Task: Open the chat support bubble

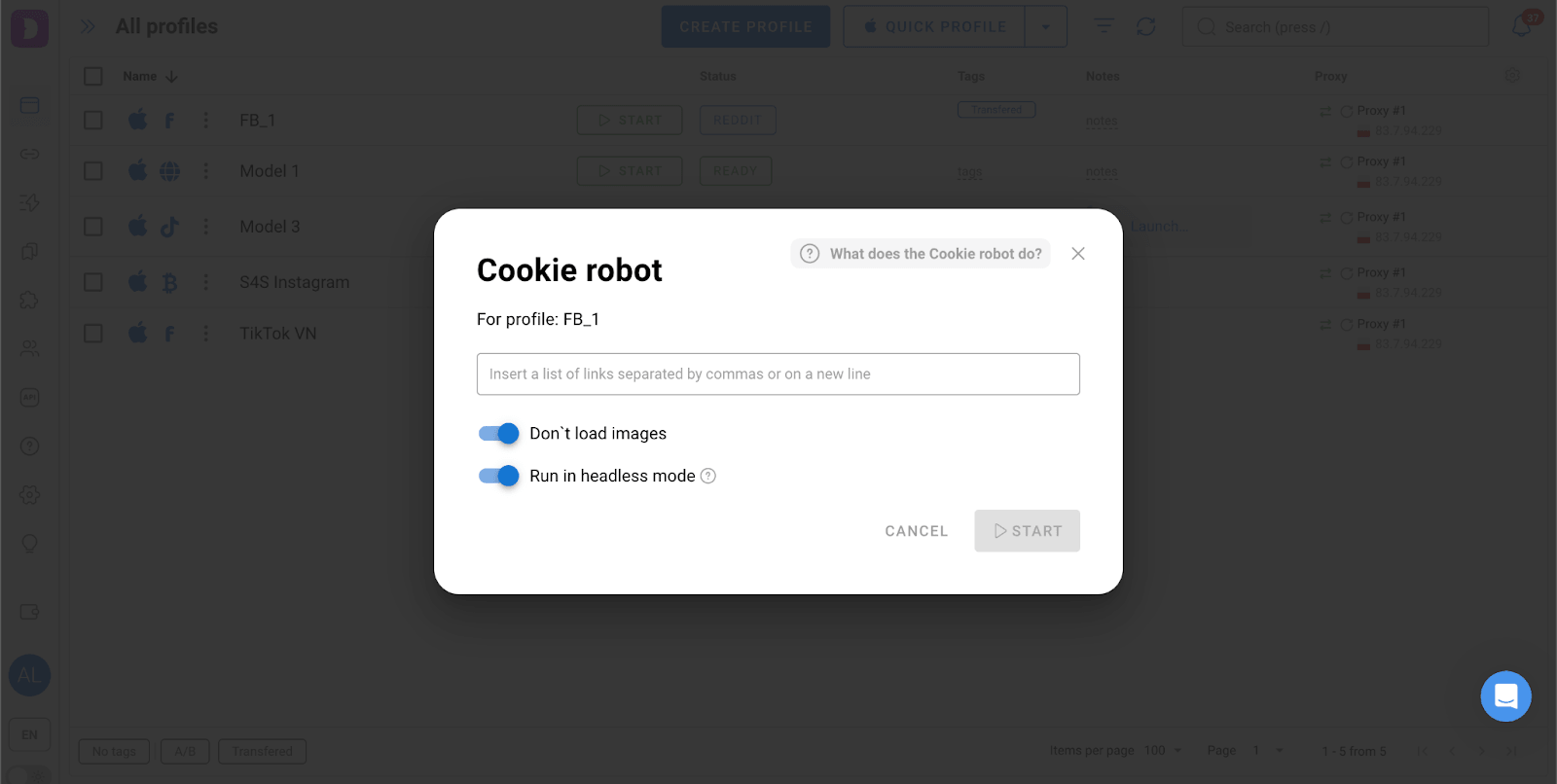Action: point(1505,696)
